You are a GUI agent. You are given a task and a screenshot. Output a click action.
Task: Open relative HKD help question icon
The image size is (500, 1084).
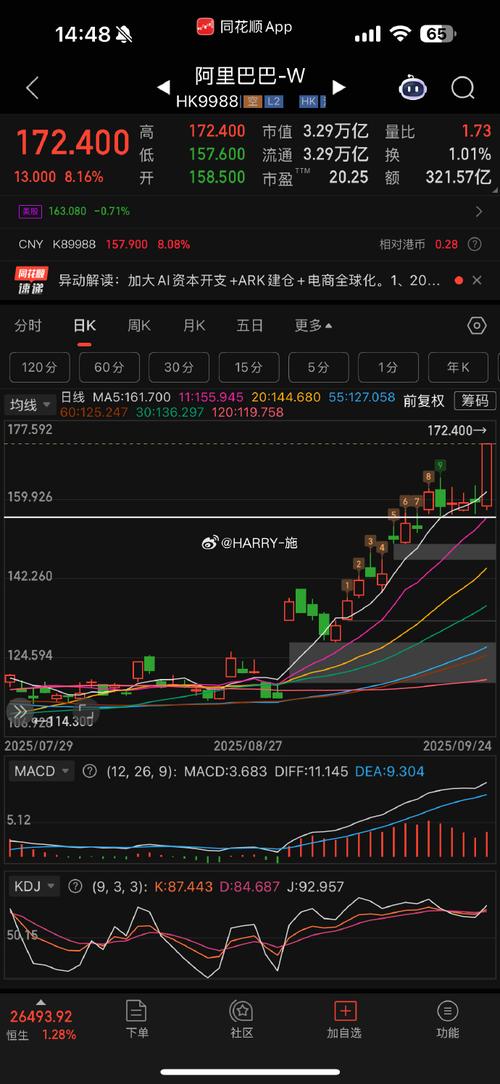474,244
